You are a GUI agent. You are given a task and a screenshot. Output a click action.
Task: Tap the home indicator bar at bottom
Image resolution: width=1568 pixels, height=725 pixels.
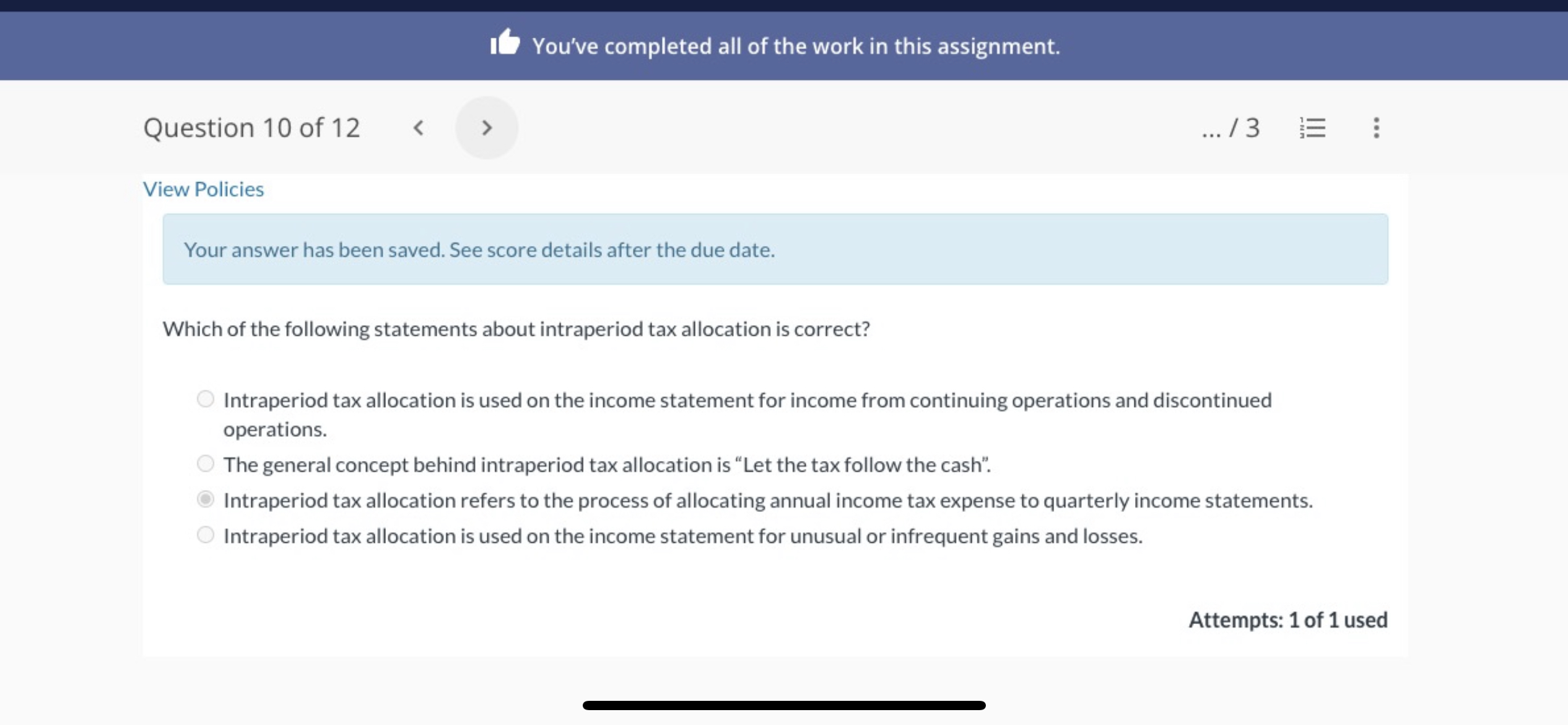[x=783, y=704]
